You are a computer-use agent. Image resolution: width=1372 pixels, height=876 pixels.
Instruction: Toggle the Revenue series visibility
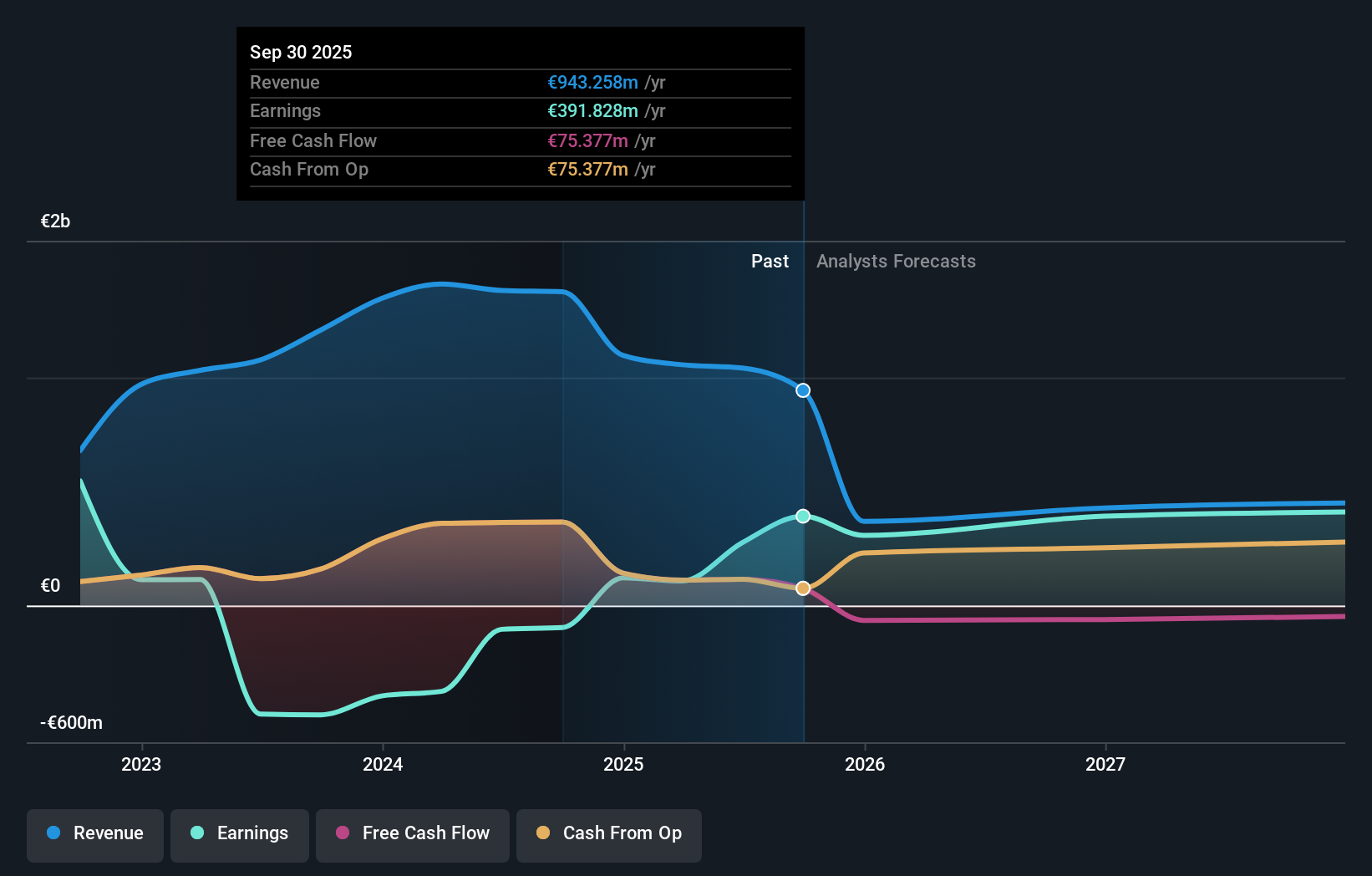(94, 835)
